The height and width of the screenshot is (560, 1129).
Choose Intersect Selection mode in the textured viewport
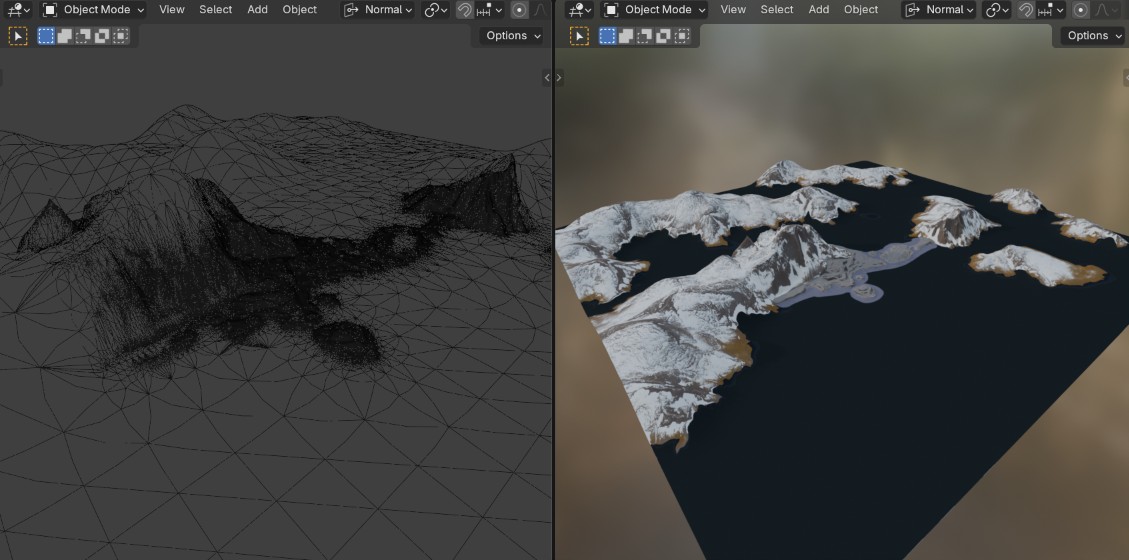coord(683,36)
